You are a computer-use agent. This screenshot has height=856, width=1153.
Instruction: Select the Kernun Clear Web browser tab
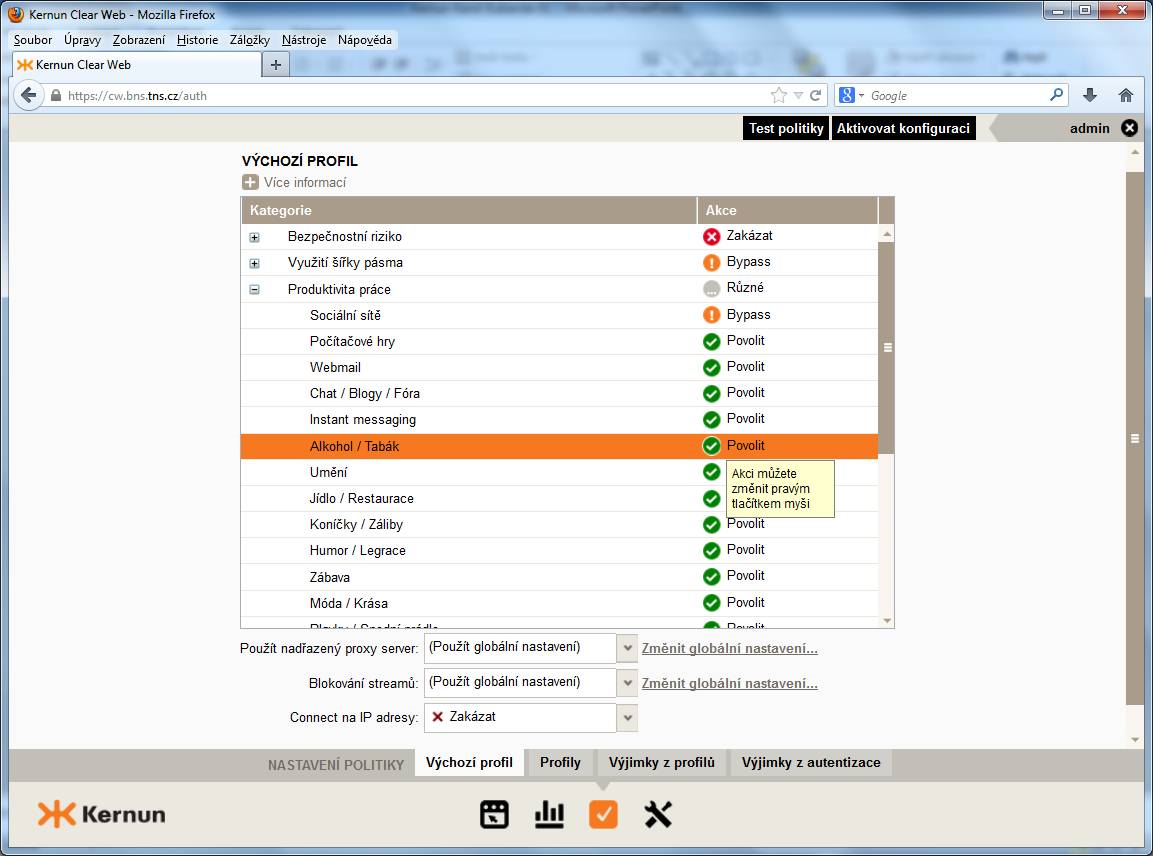(x=138, y=65)
